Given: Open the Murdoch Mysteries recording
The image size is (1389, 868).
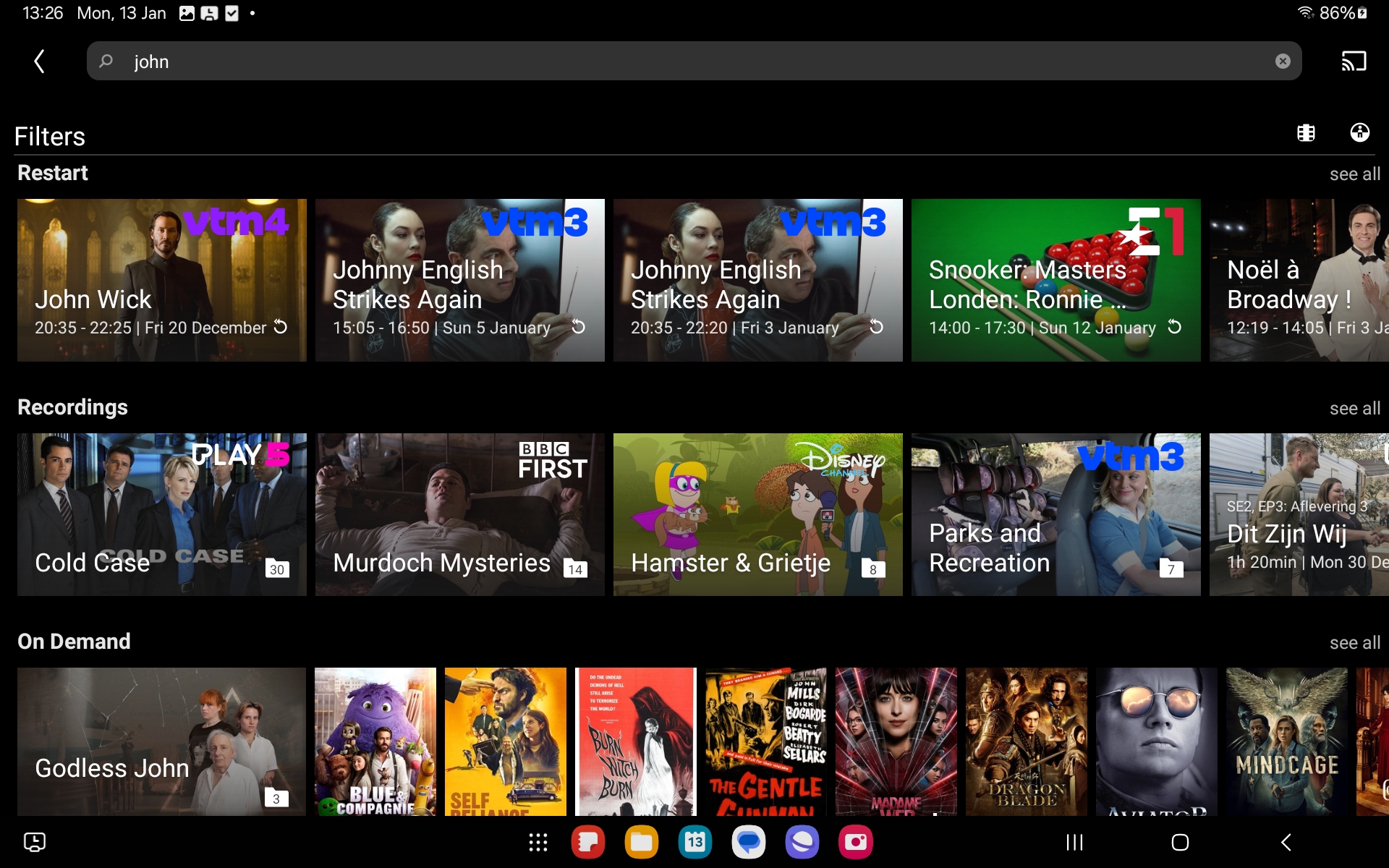Looking at the screenshot, I should click(x=459, y=514).
